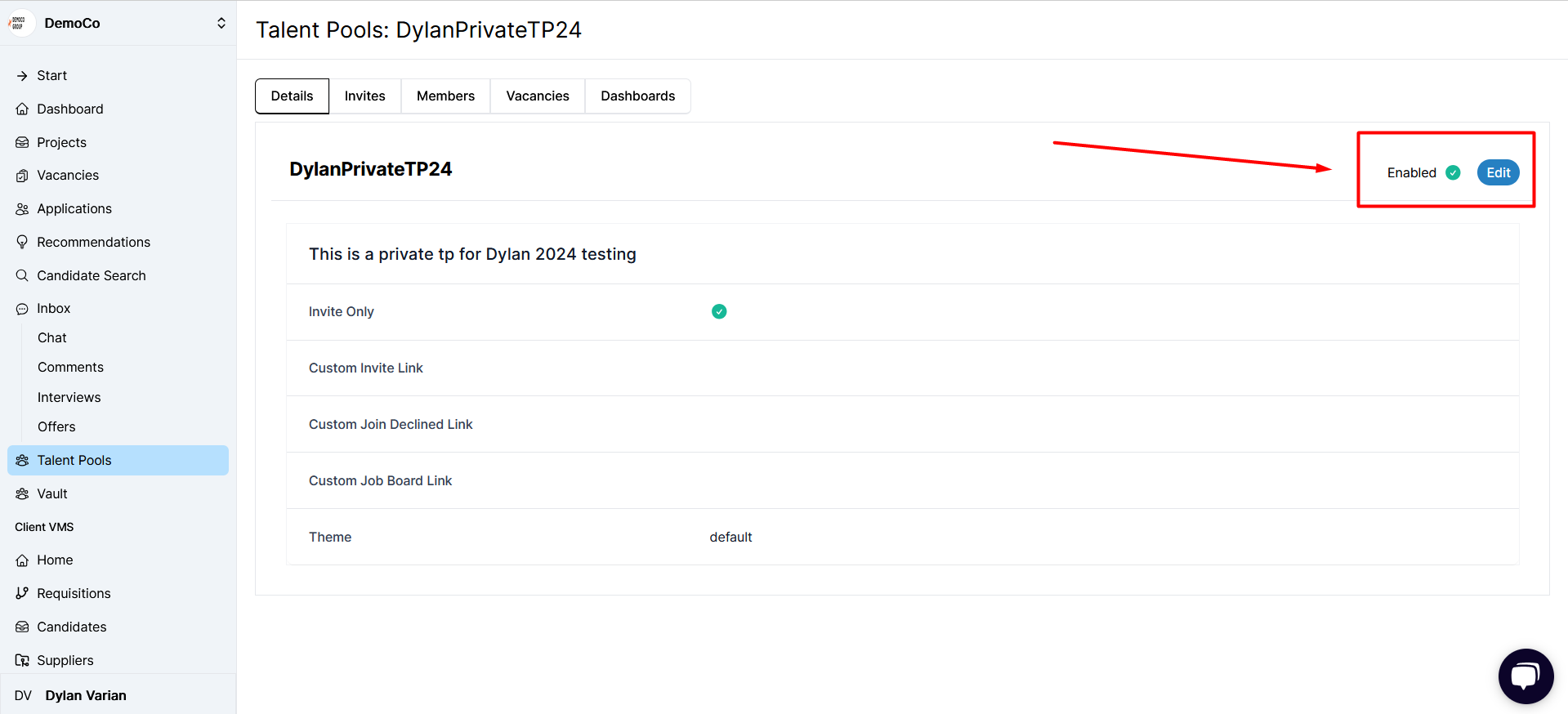Open the DemoCo organization switcher chevron

coord(221,23)
